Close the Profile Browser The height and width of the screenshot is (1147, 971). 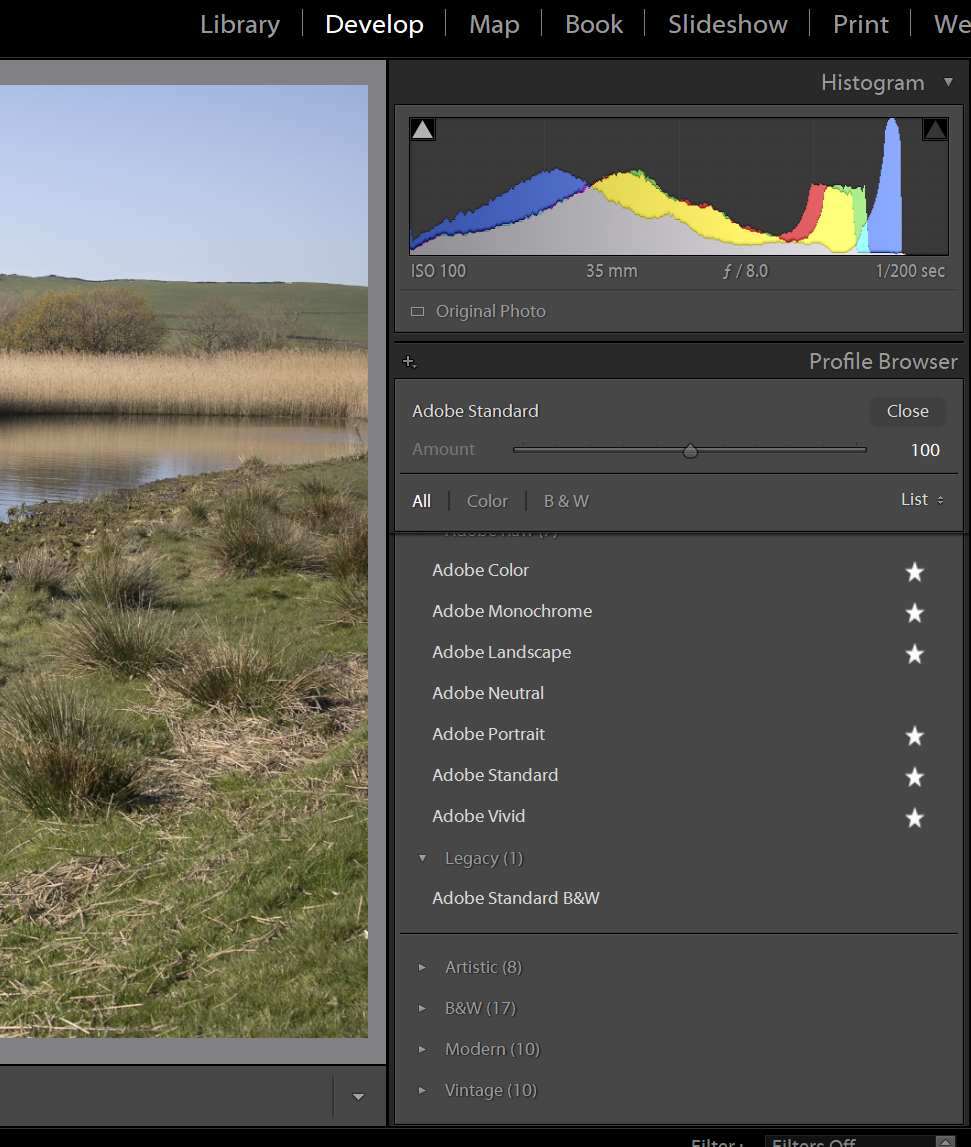click(906, 411)
